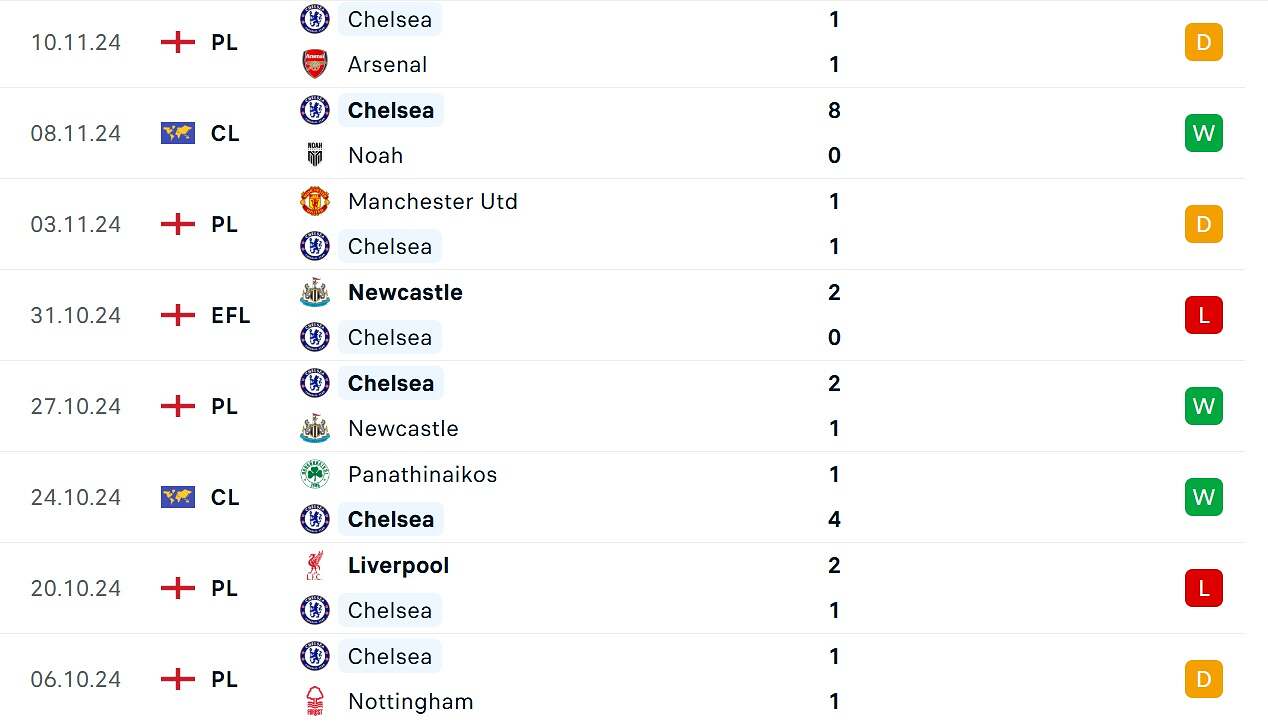Viewport: 1268px width, 722px height.
Task: Open the Nottingham team link
Action: 410,701
